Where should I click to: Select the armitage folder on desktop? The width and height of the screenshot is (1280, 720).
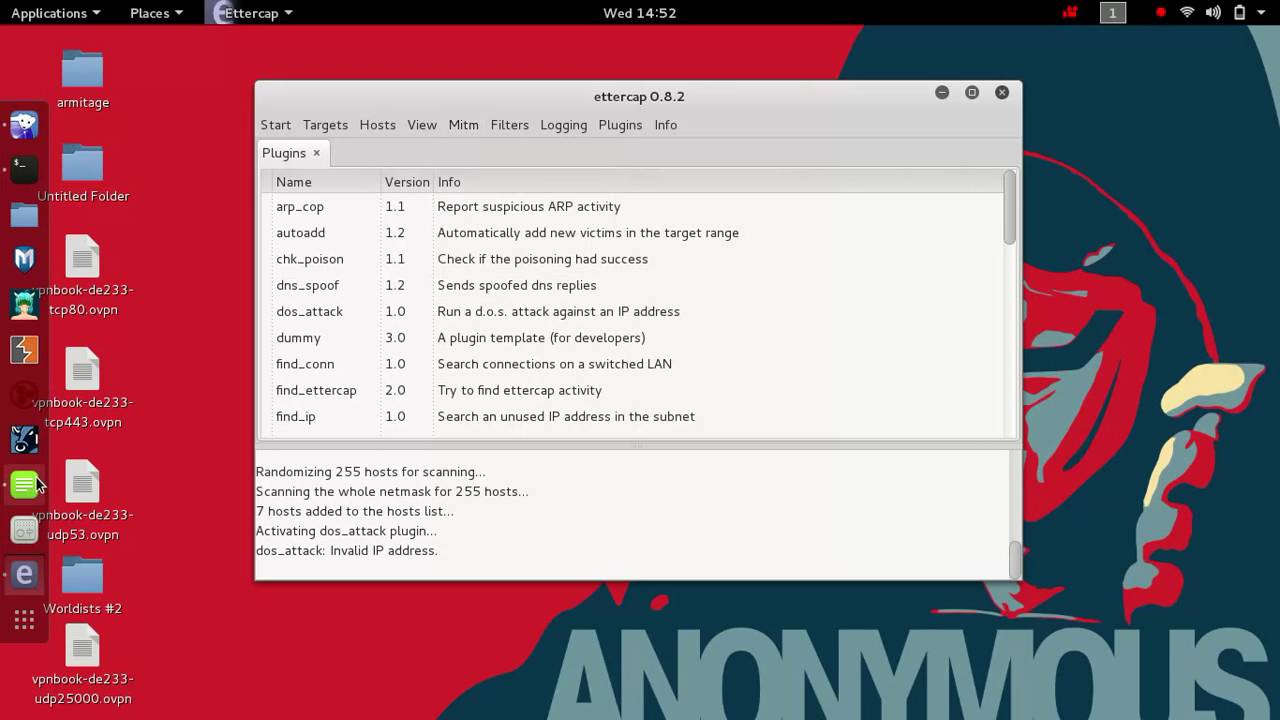83,80
